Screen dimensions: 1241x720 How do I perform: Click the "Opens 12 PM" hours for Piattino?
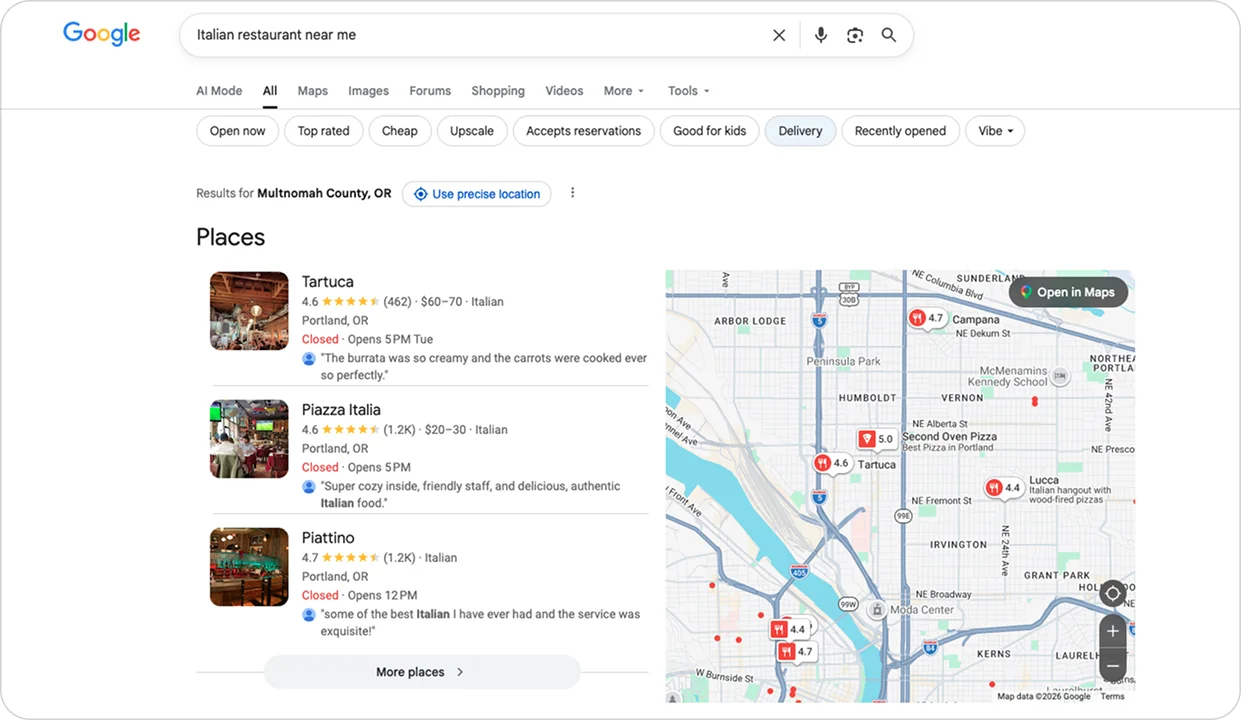(x=382, y=595)
